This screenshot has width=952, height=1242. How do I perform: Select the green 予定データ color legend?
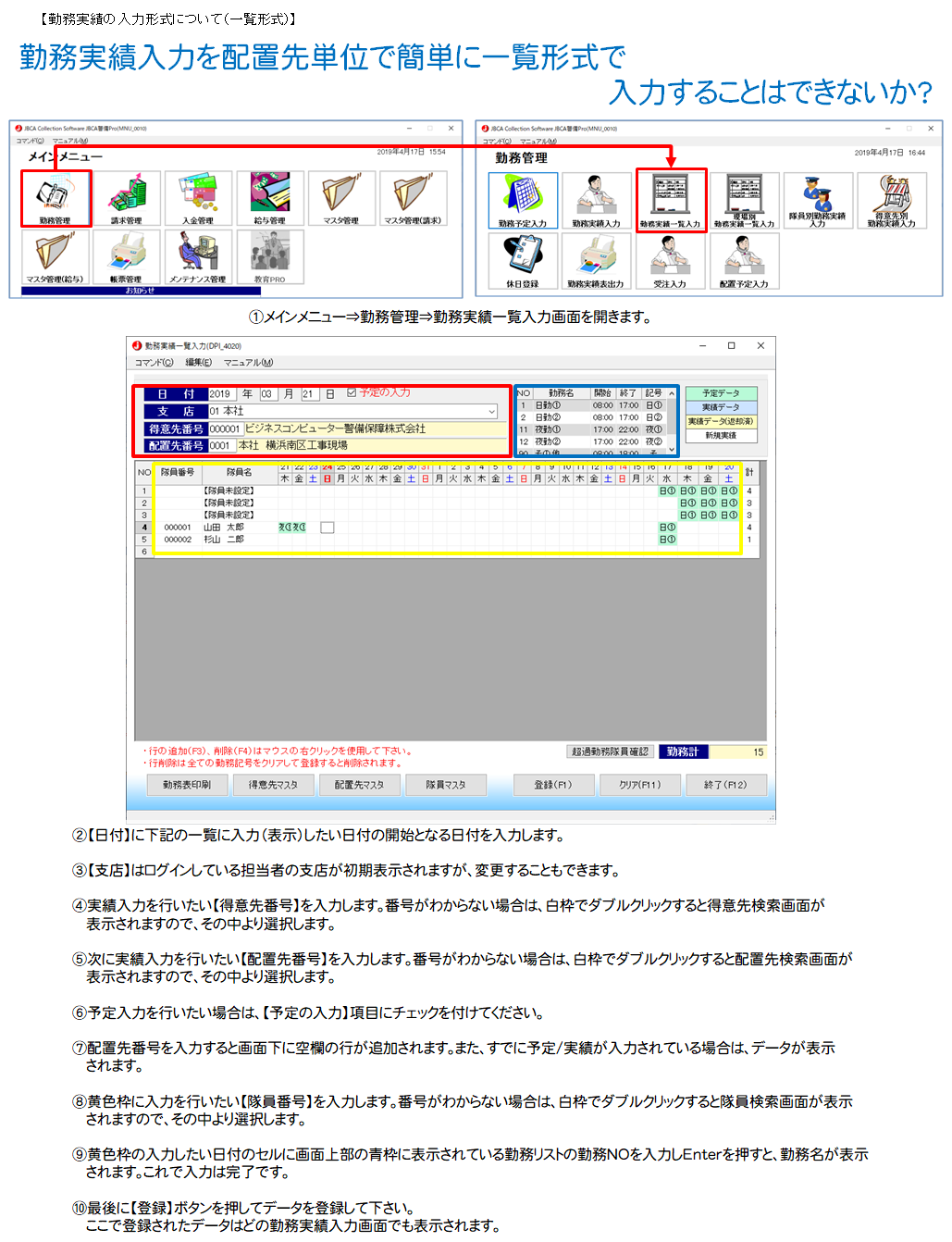[x=721, y=393]
